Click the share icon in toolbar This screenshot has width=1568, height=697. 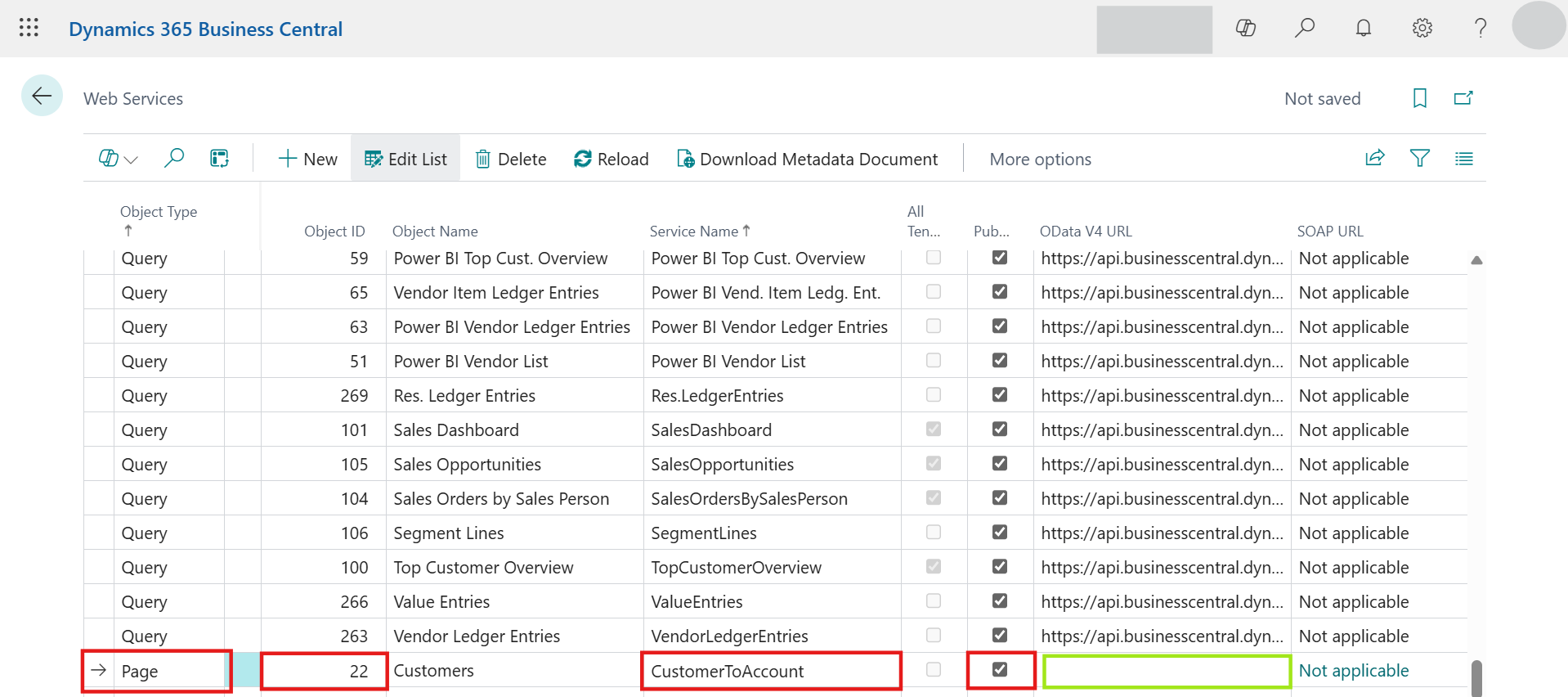pos(1374,159)
